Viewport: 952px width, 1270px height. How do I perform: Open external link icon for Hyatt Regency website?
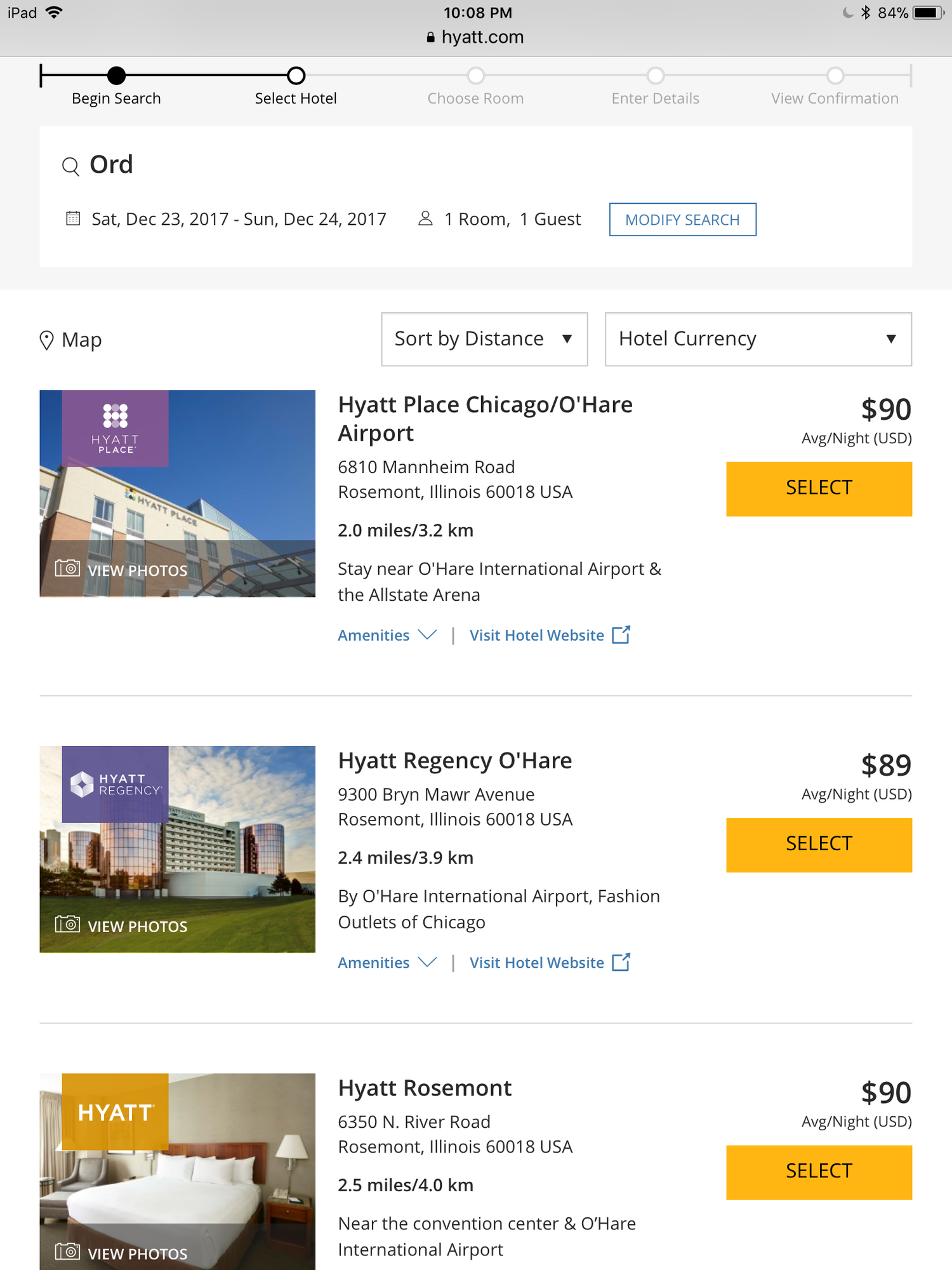pyautogui.click(x=621, y=963)
